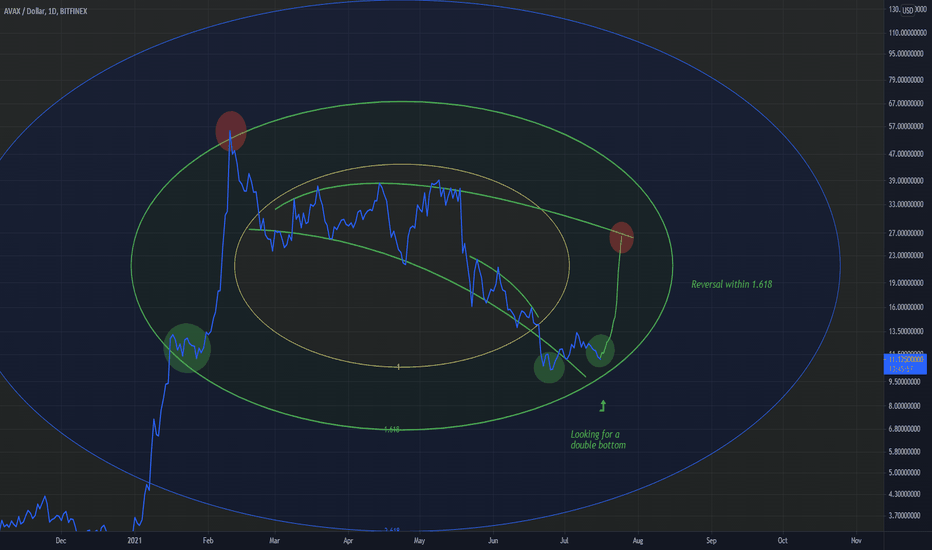Open the USD currency selector
The image size is (932, 550).
tap(908, 10)
